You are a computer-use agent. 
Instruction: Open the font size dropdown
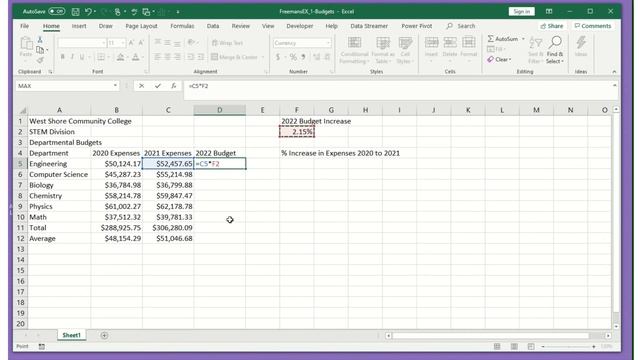pos(123,43)
